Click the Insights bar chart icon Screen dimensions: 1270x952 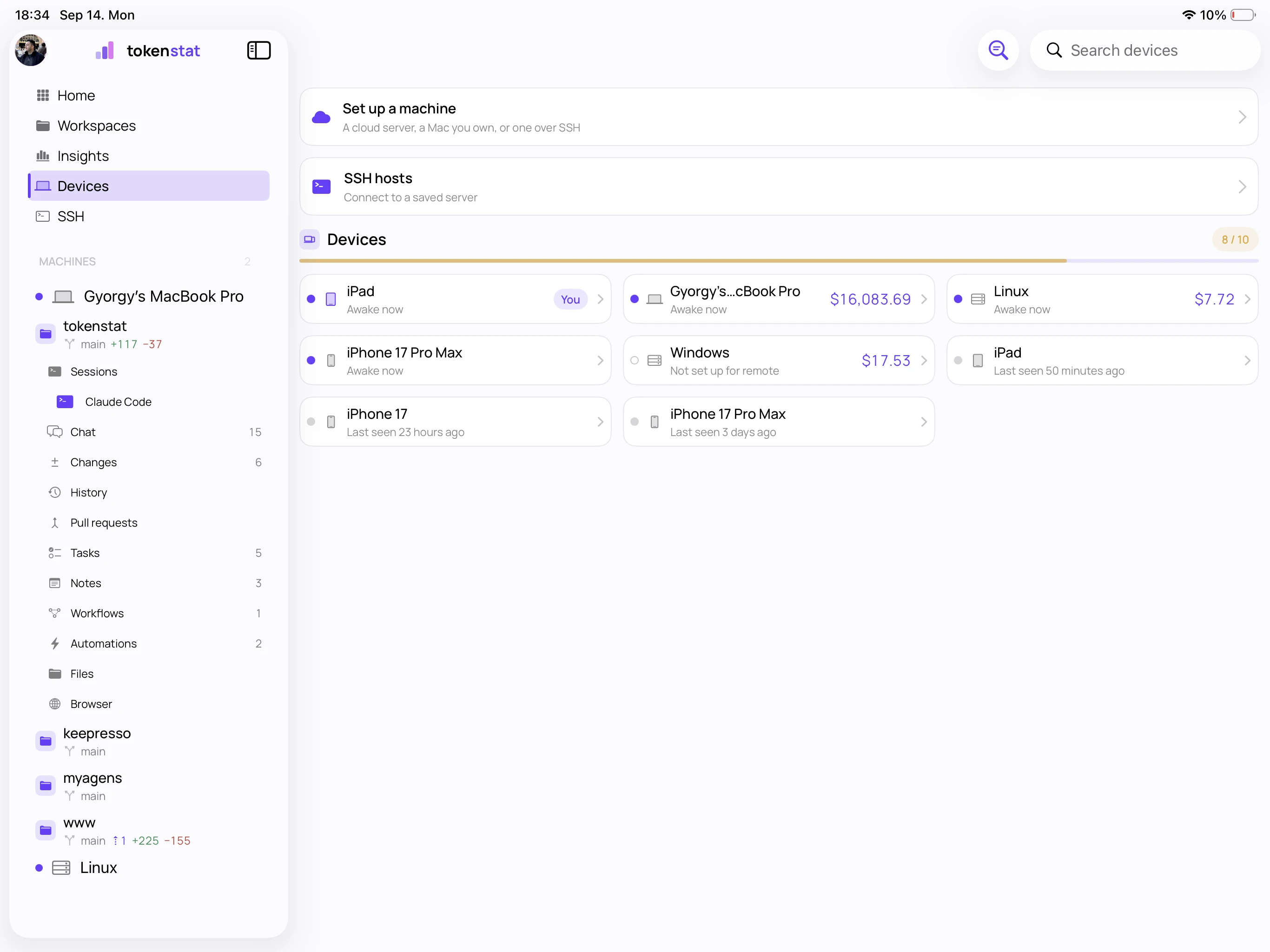tap(43, 156)
